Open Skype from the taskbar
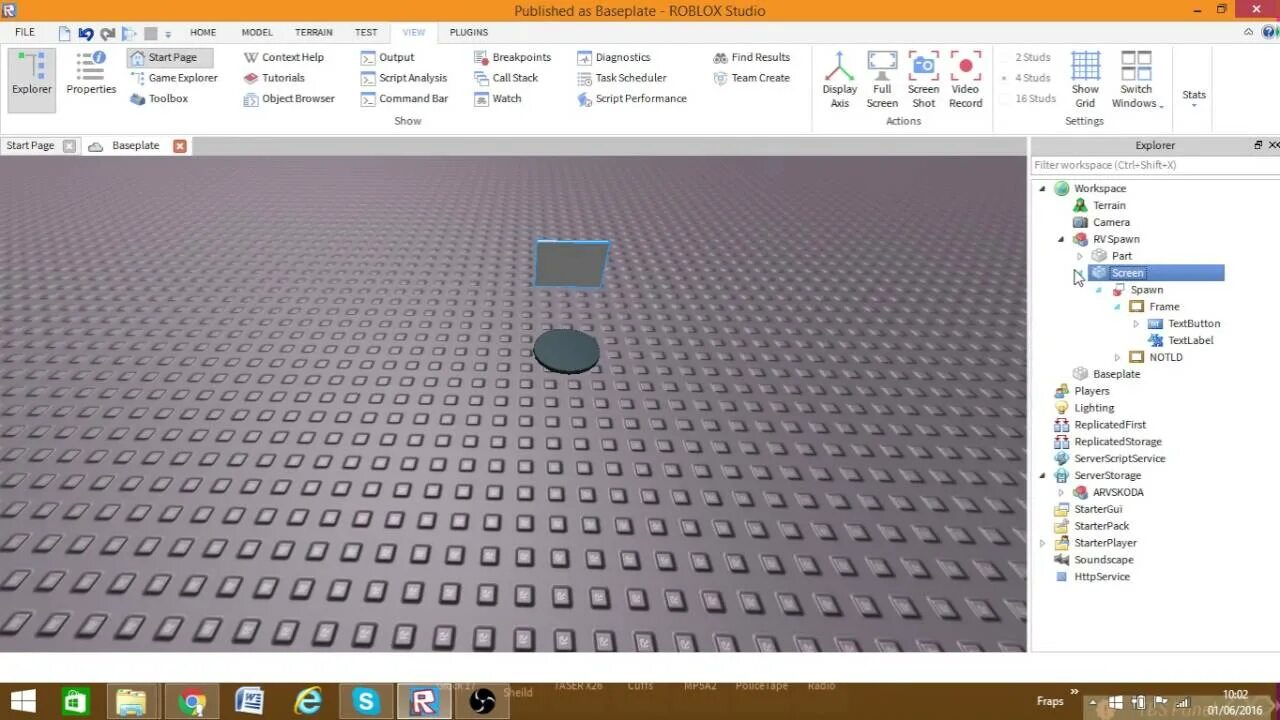The width and height of the screenshot is (1280, 720). click(366, 702)
